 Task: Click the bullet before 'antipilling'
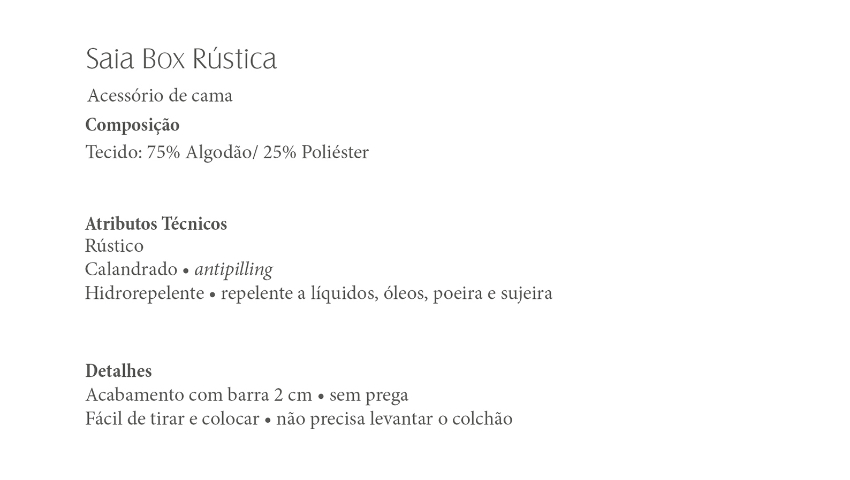(x=186, y=271)
